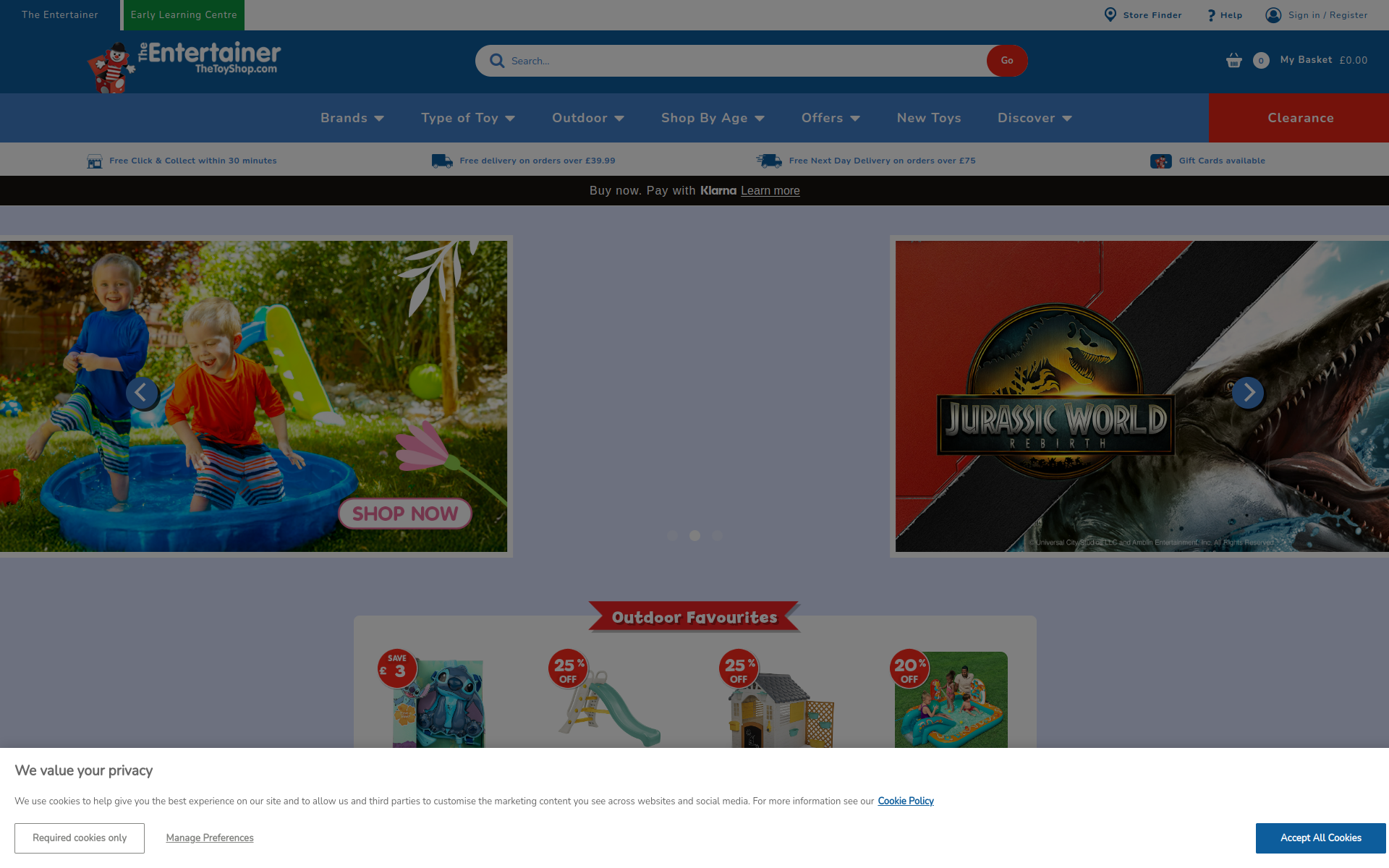Go to next carousel slide
The image size is (1389, 868).
pyautogui.click(x=1248, y=393)
